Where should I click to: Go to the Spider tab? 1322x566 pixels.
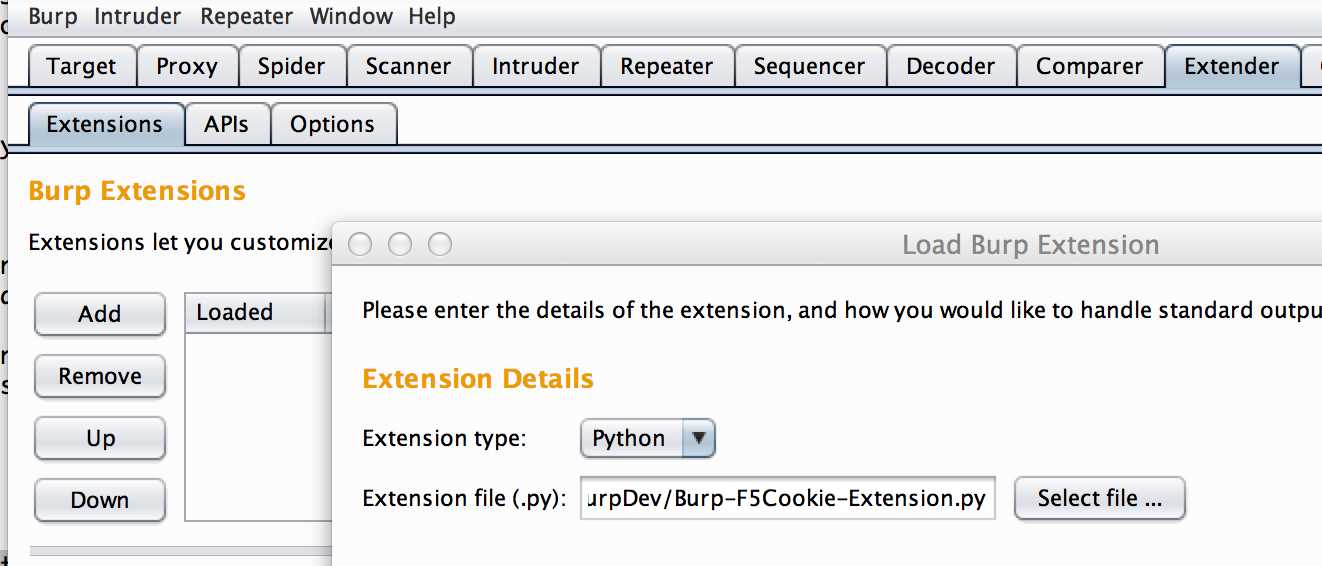(x=291, y=66)
